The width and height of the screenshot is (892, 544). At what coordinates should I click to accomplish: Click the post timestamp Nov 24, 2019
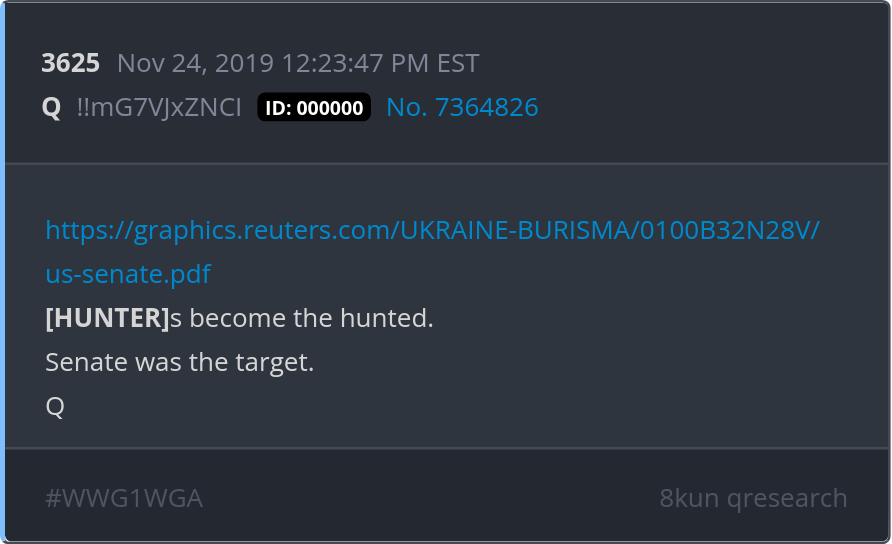pos(196,63)
